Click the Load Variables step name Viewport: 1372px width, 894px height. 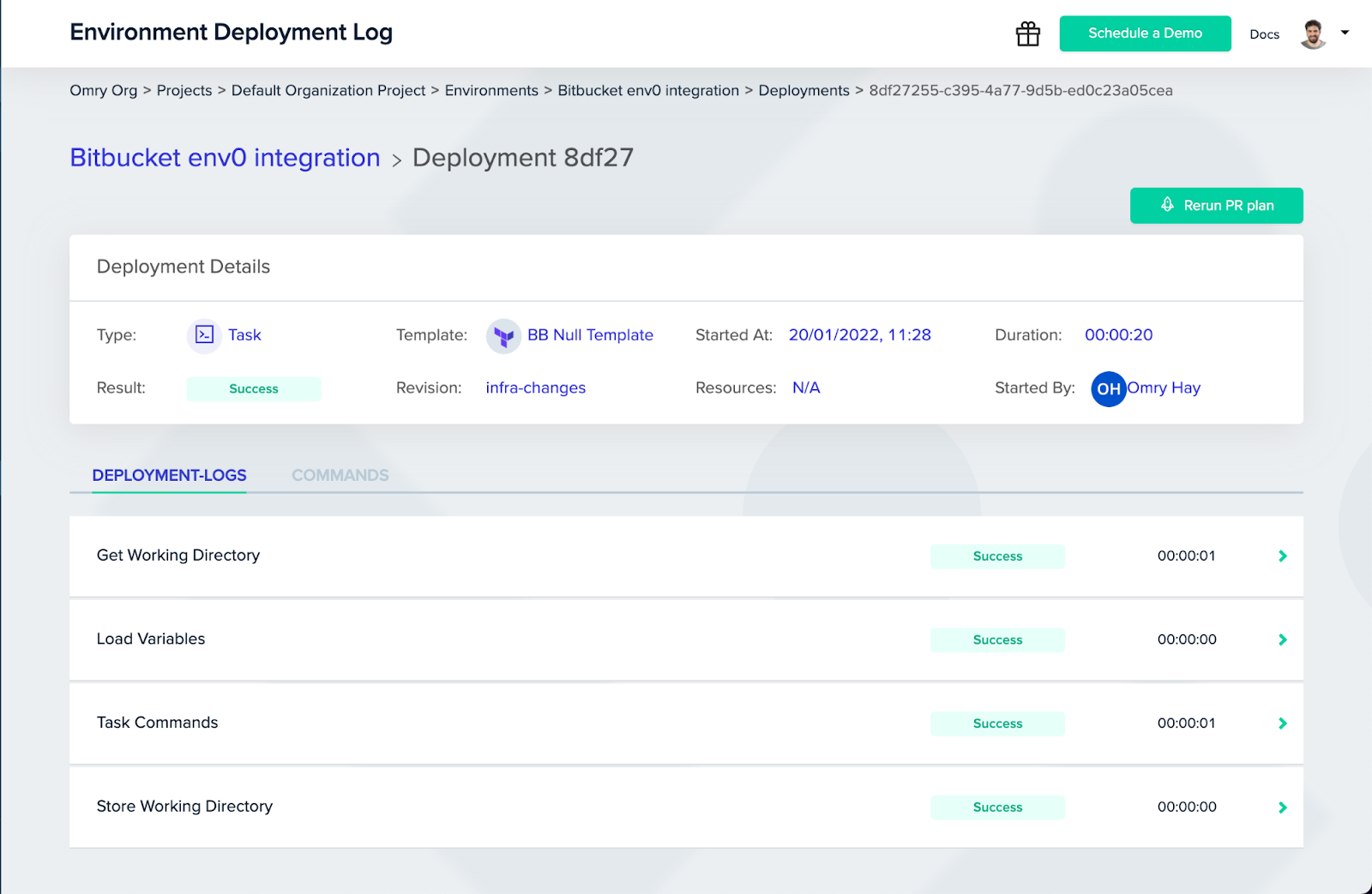click(x=151, y=639)
